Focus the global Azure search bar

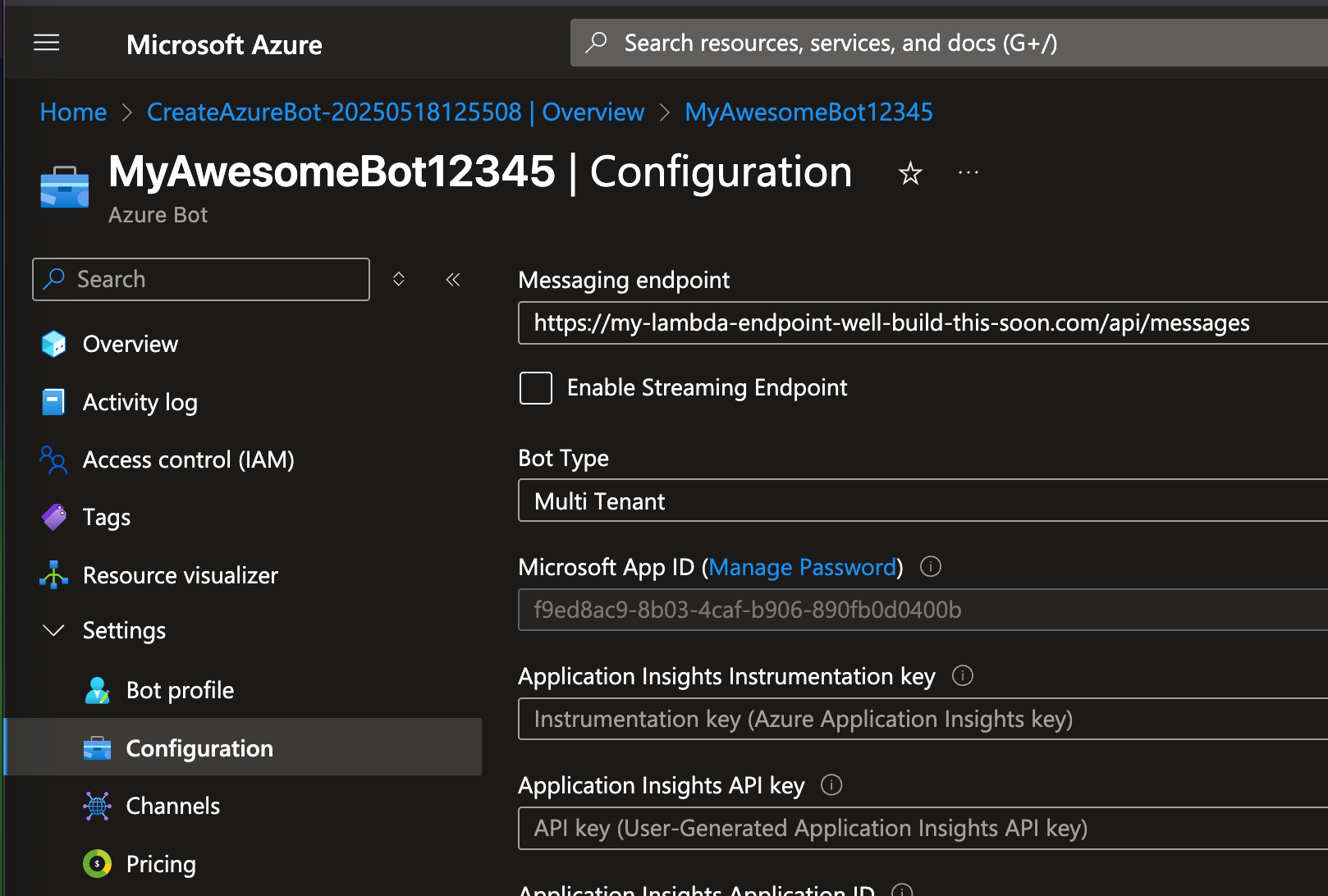coord(944,43)
